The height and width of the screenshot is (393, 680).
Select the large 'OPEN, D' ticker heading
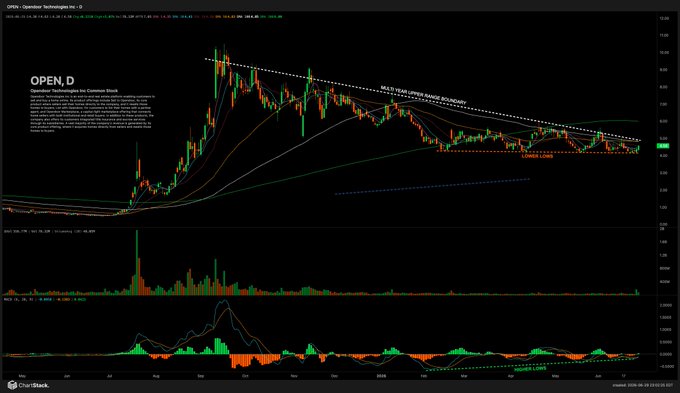[52, 81]
